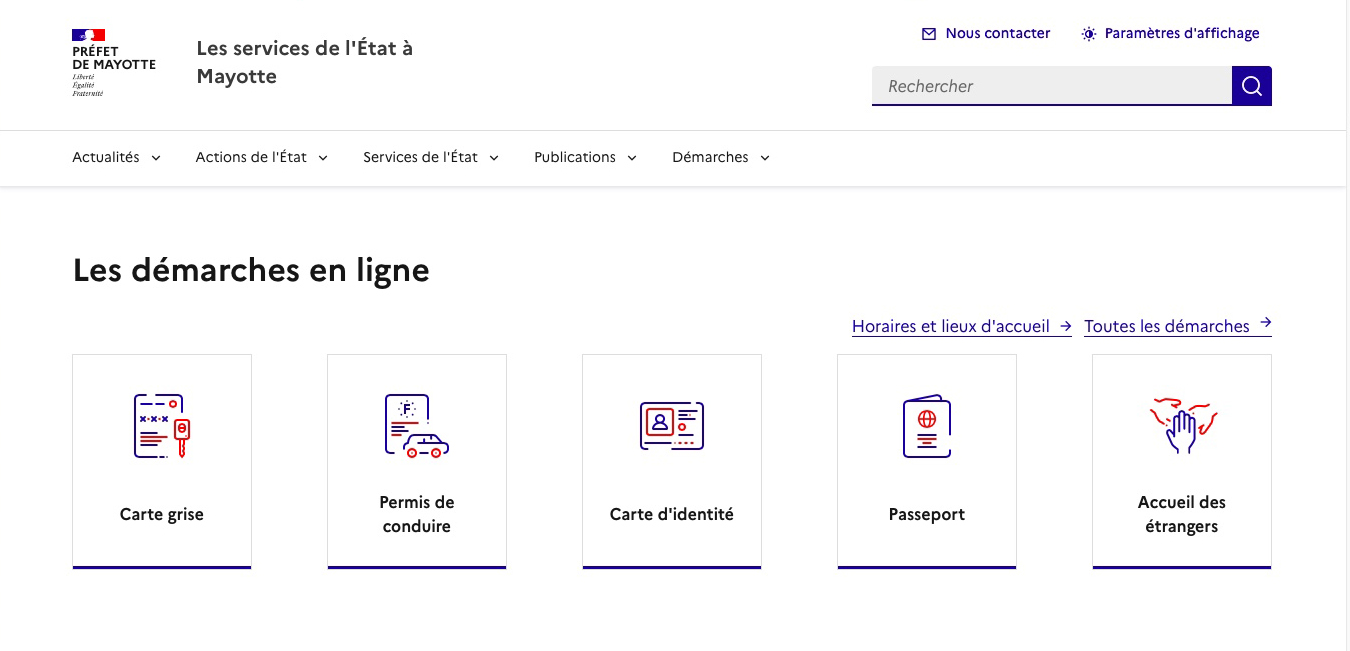Click the magnifying glass search icon
The height and width of the screenshot is (651, 1350).
(x=1251, y=86)
